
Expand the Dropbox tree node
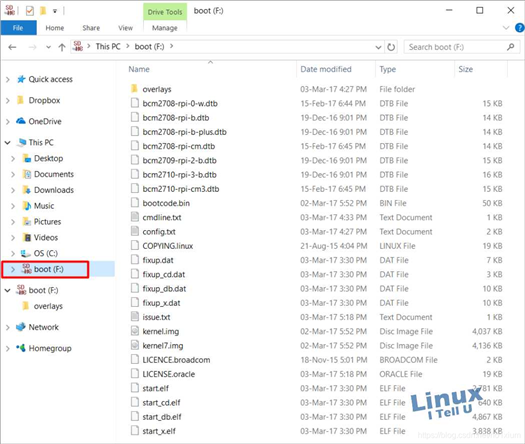(x=8, y=100)
